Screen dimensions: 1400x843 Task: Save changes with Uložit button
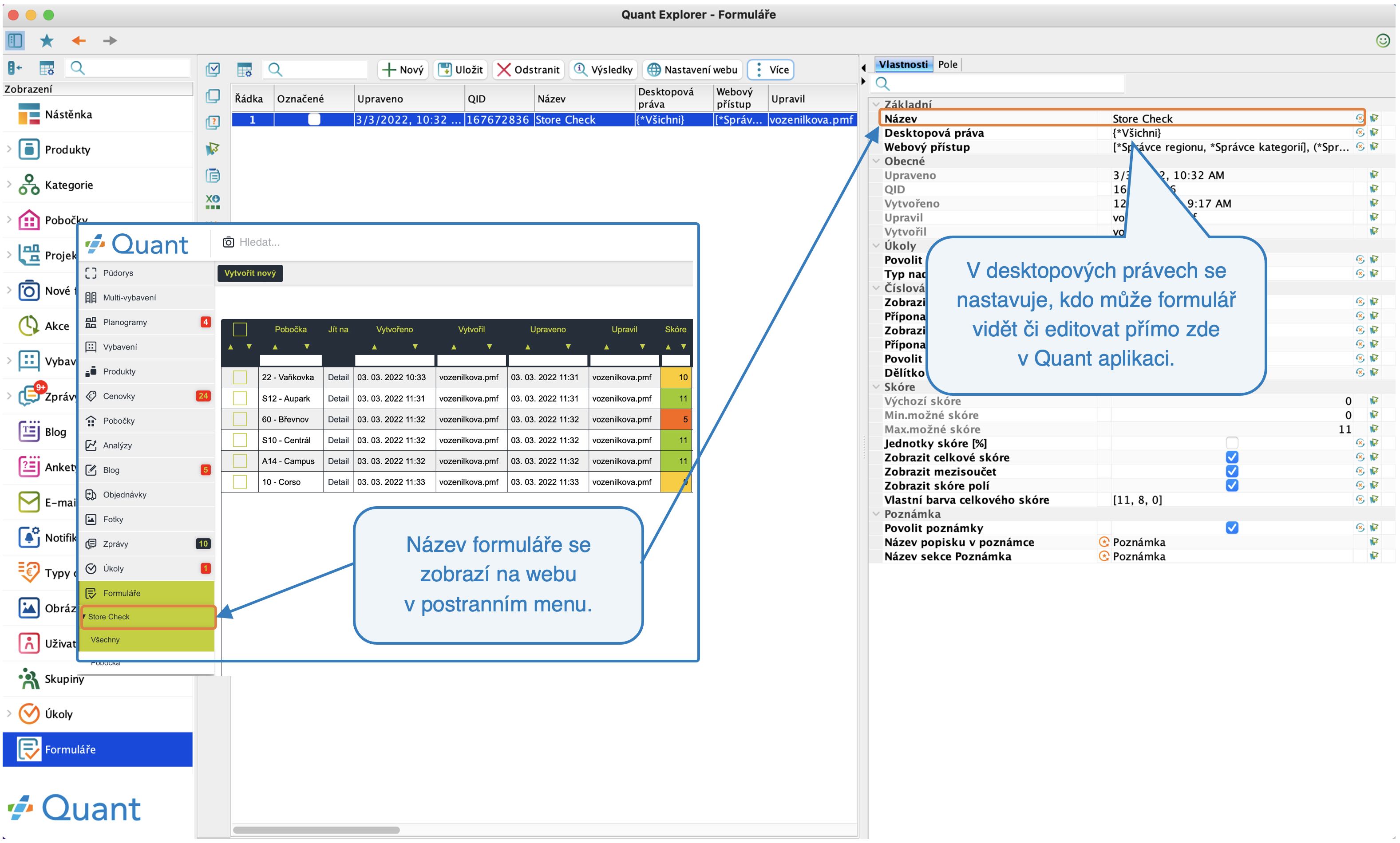[461, 69]
